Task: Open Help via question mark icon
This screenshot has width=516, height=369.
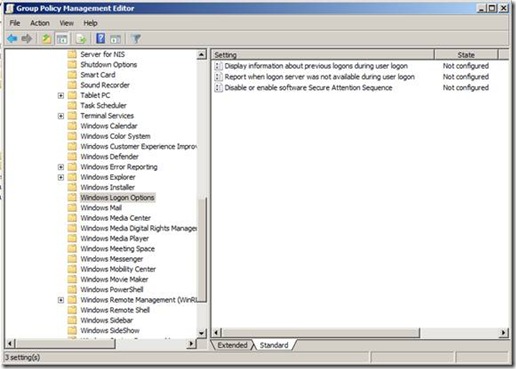Action: [x=100, y=39]
